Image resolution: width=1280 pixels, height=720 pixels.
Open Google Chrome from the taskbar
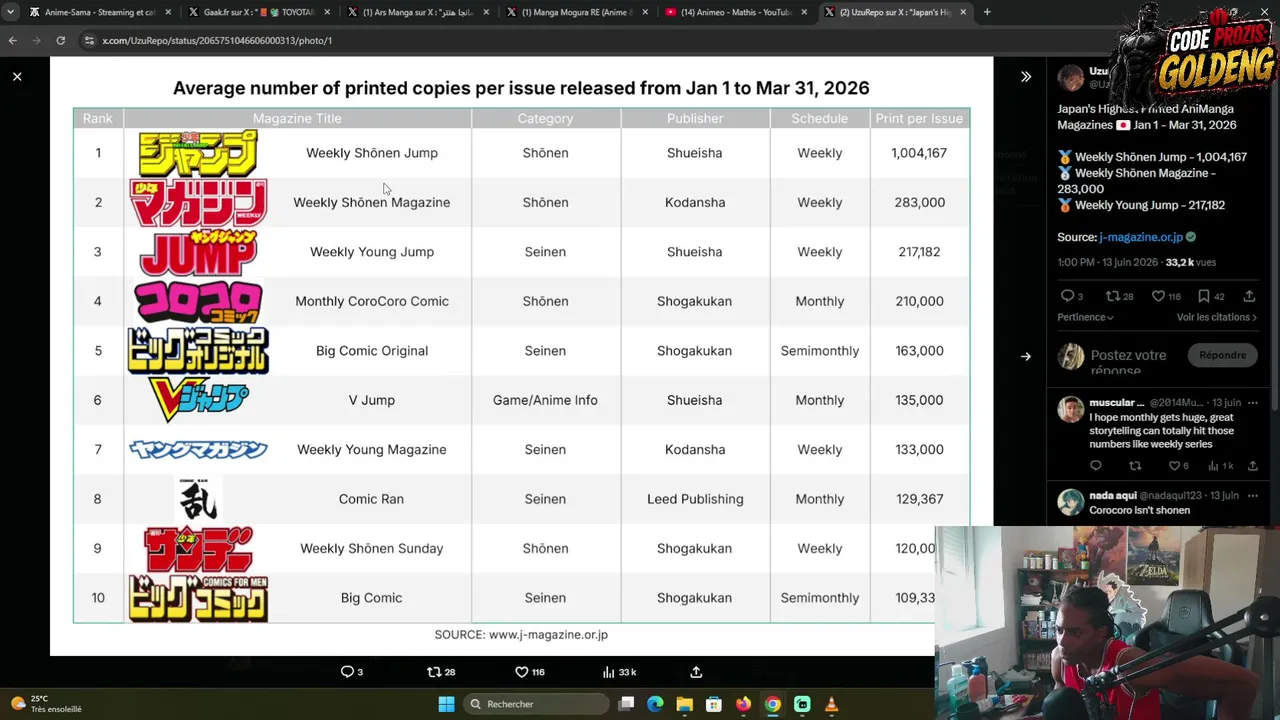click(x=772, y=704)
